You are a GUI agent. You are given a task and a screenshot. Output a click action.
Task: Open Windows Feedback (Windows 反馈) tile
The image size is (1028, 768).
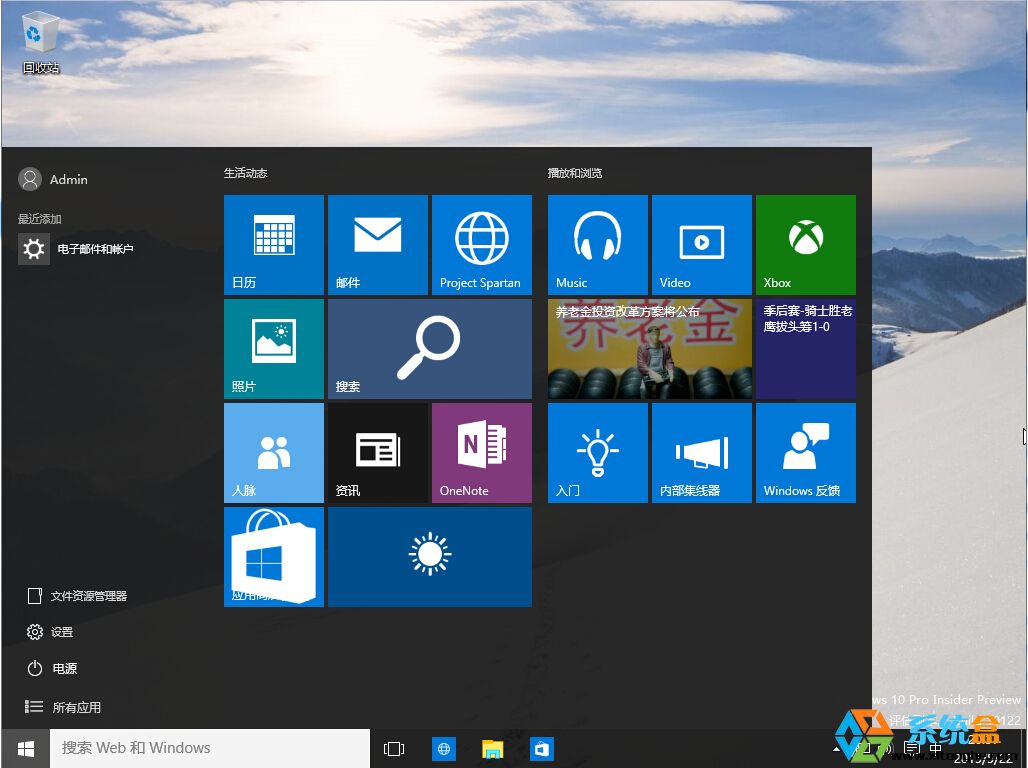point(805,452)
